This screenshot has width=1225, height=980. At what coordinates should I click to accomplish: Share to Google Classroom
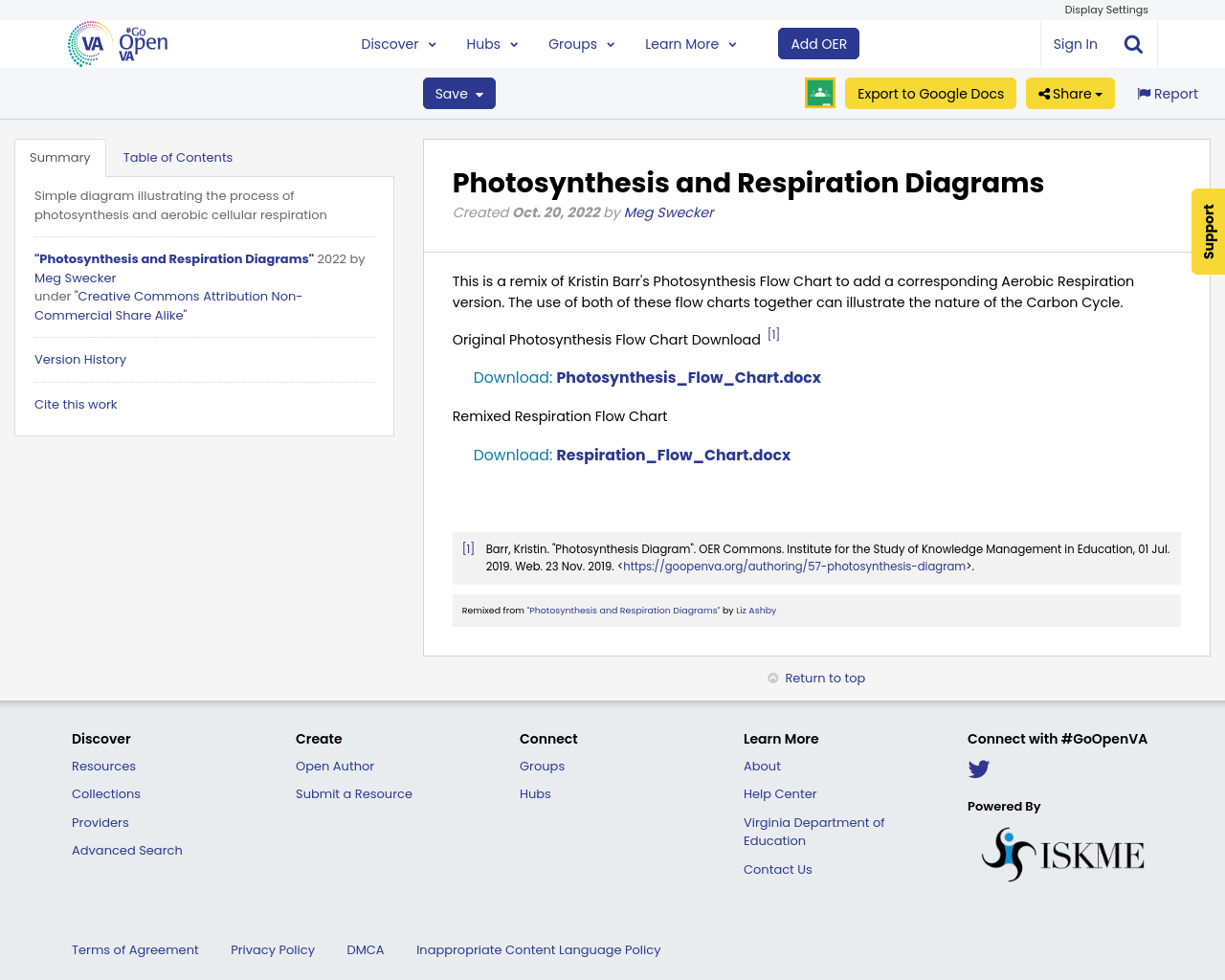819,93
